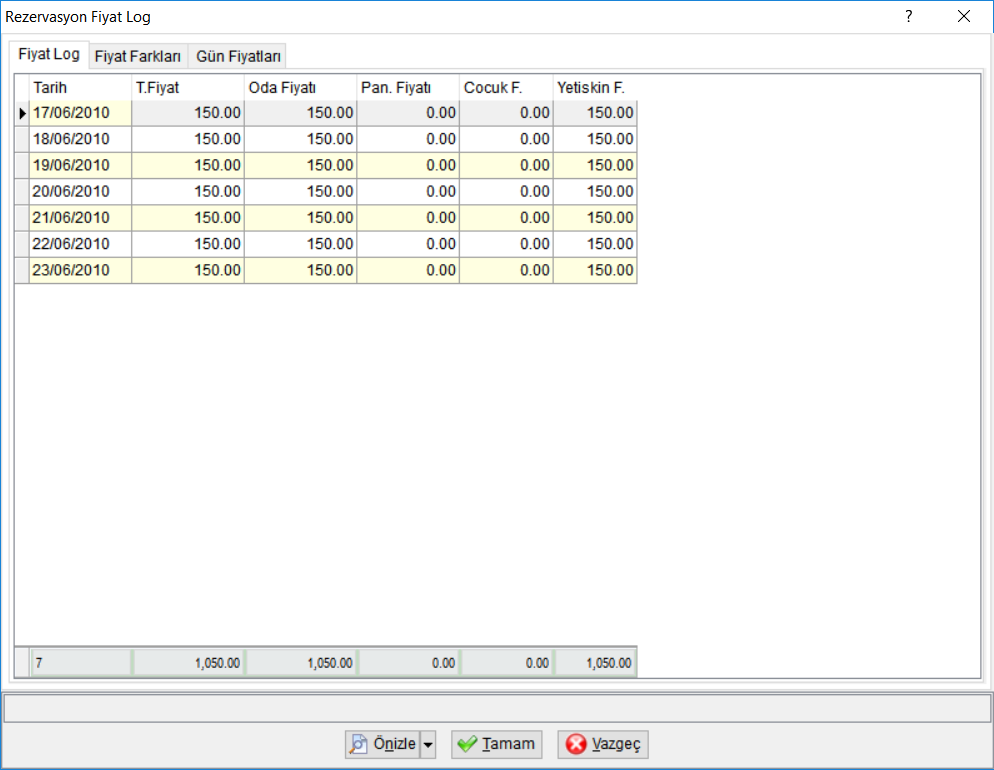
Task: Select the 22/06/2010 date cell
Action: tap(81, 244)
